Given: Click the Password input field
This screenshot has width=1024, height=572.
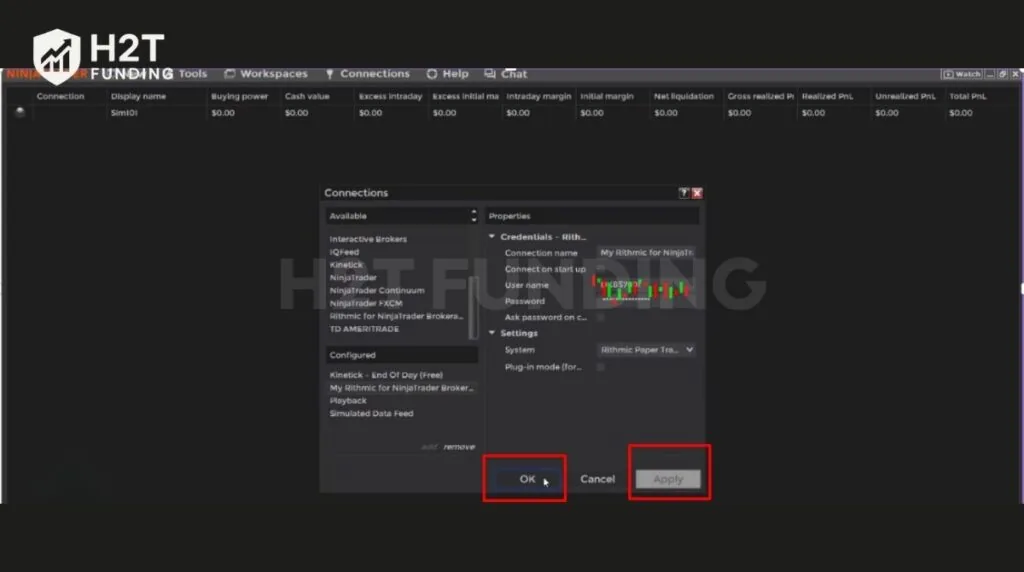Looking at the screenshot, I should point(646,301).
